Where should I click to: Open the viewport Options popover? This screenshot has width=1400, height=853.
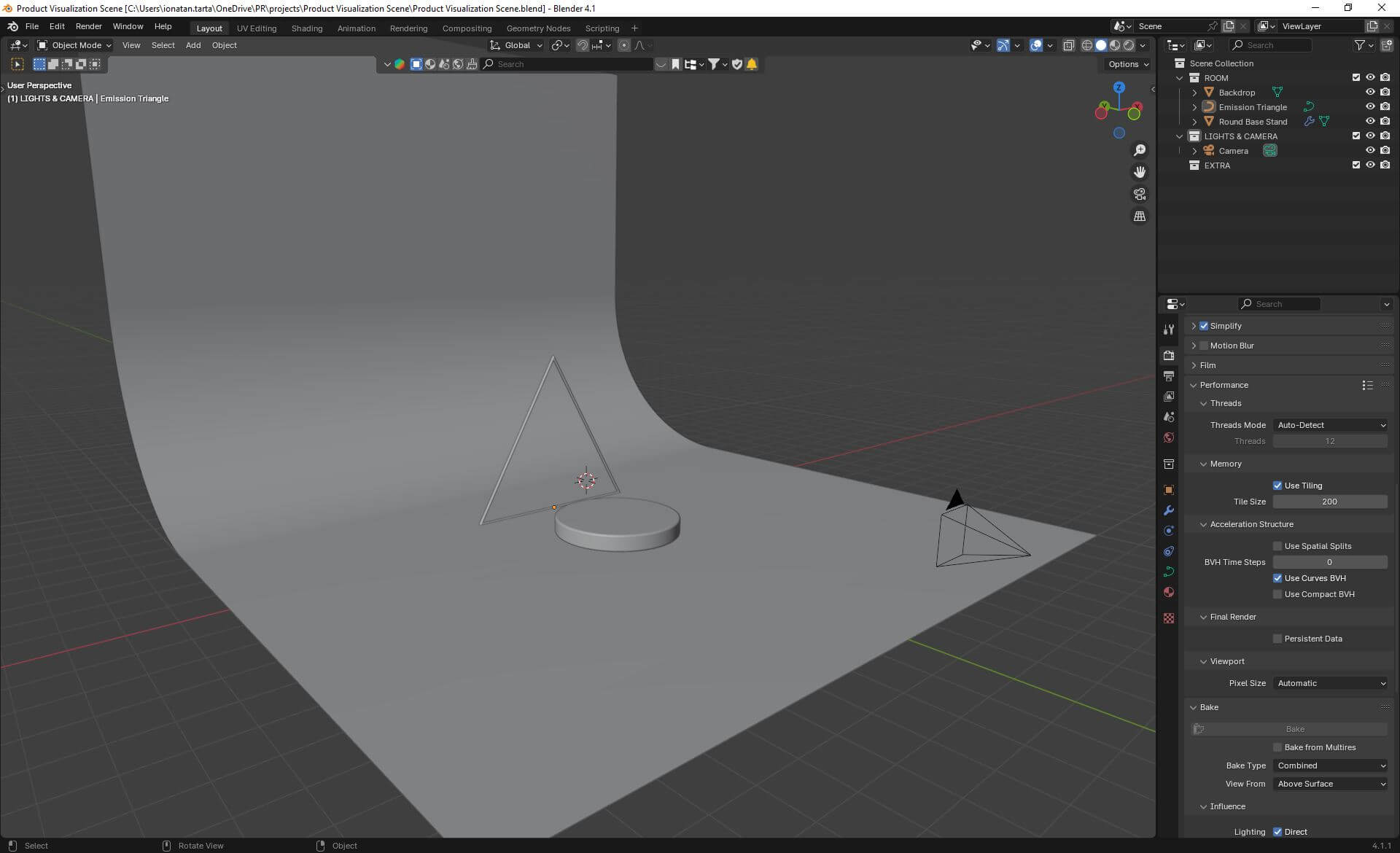click(1128, 64)
